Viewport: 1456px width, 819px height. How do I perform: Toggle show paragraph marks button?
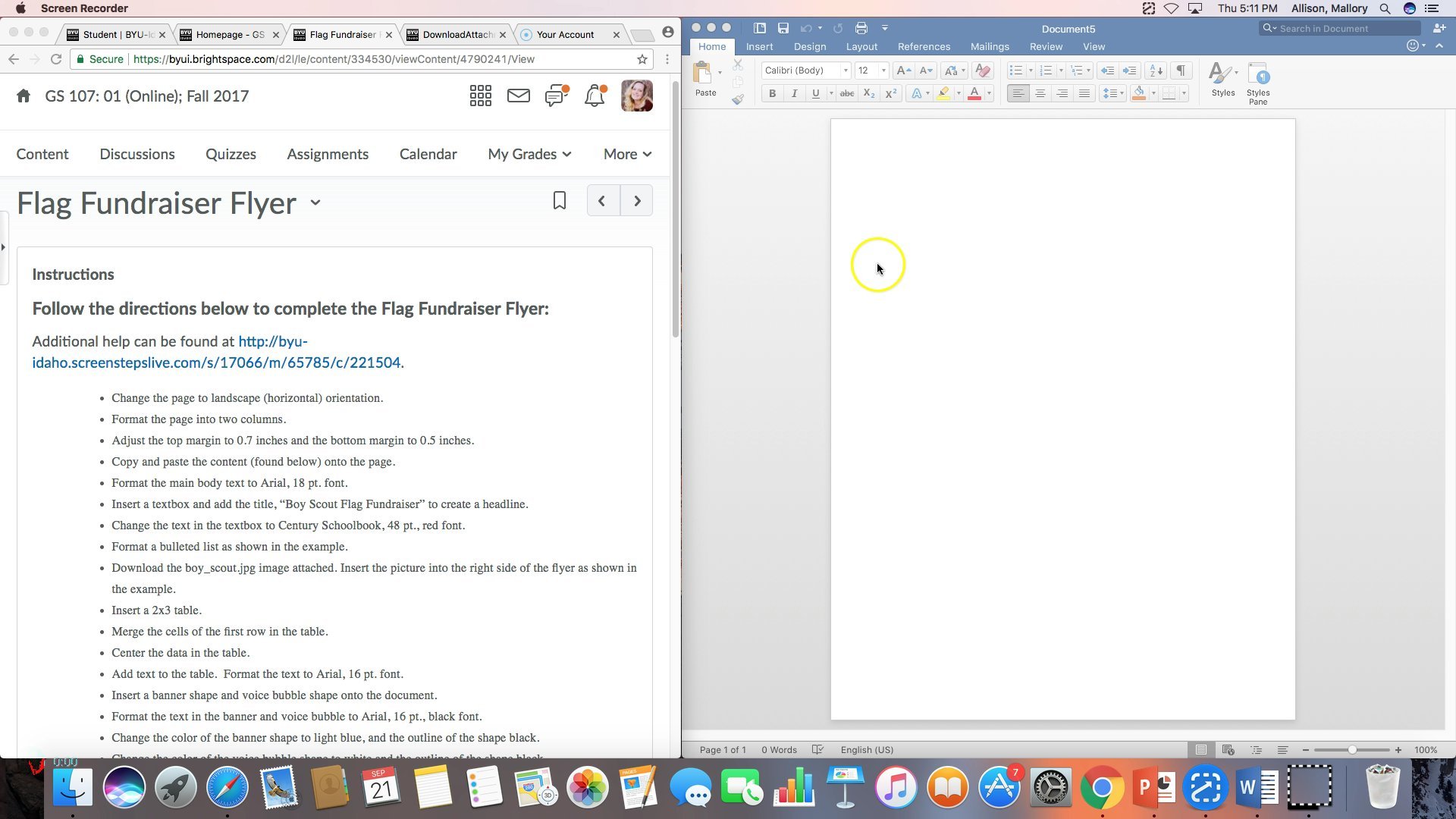pos(1181,71)
